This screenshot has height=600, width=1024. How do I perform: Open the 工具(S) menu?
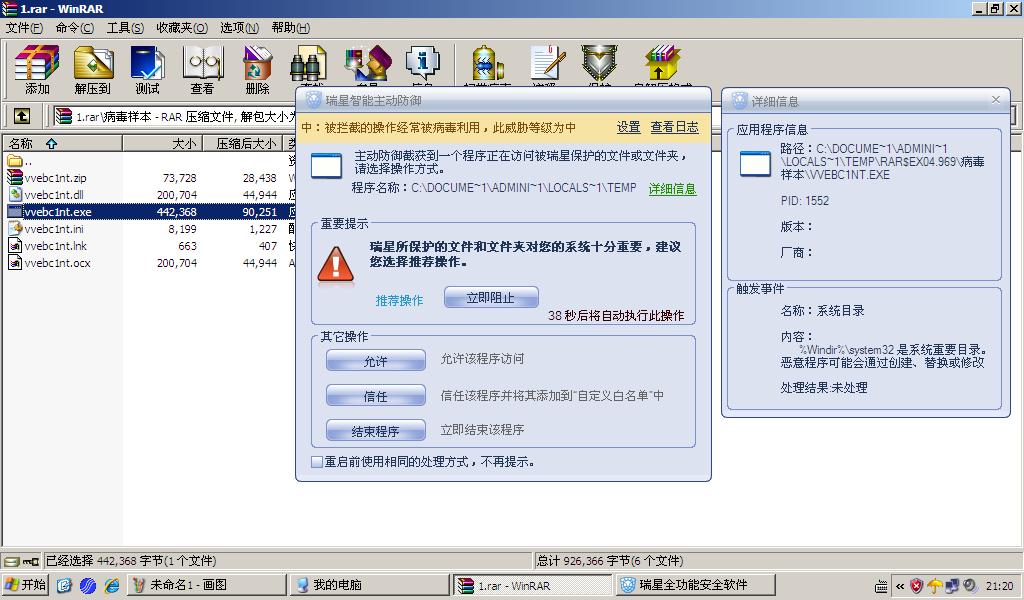pos(125,27)
